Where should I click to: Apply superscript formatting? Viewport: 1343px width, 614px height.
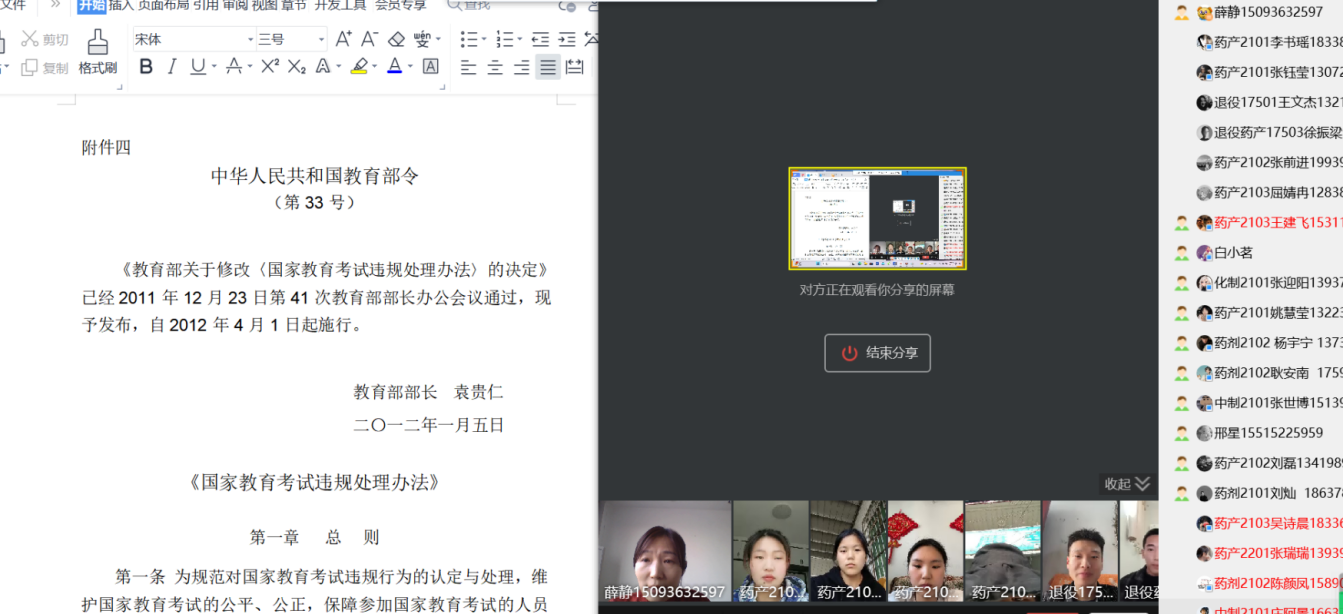click(270, 67)
